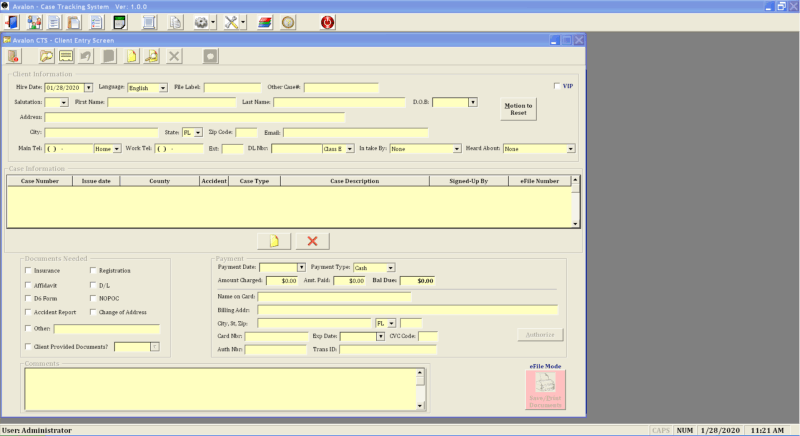800x436 pixels.
Task: Tick the Client Provided Documents checkbox
Action: tap(28, 346)
